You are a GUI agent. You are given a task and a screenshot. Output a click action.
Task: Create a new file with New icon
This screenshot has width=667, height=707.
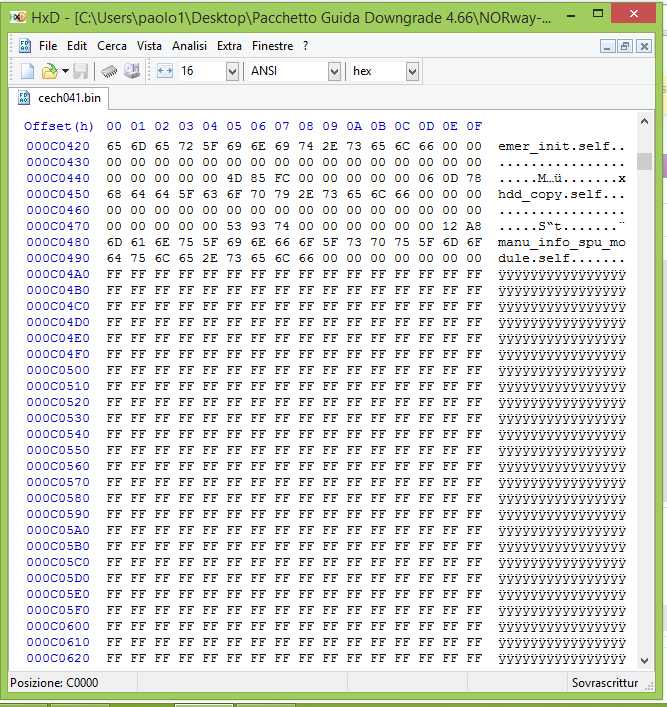[x=27, y=71]
